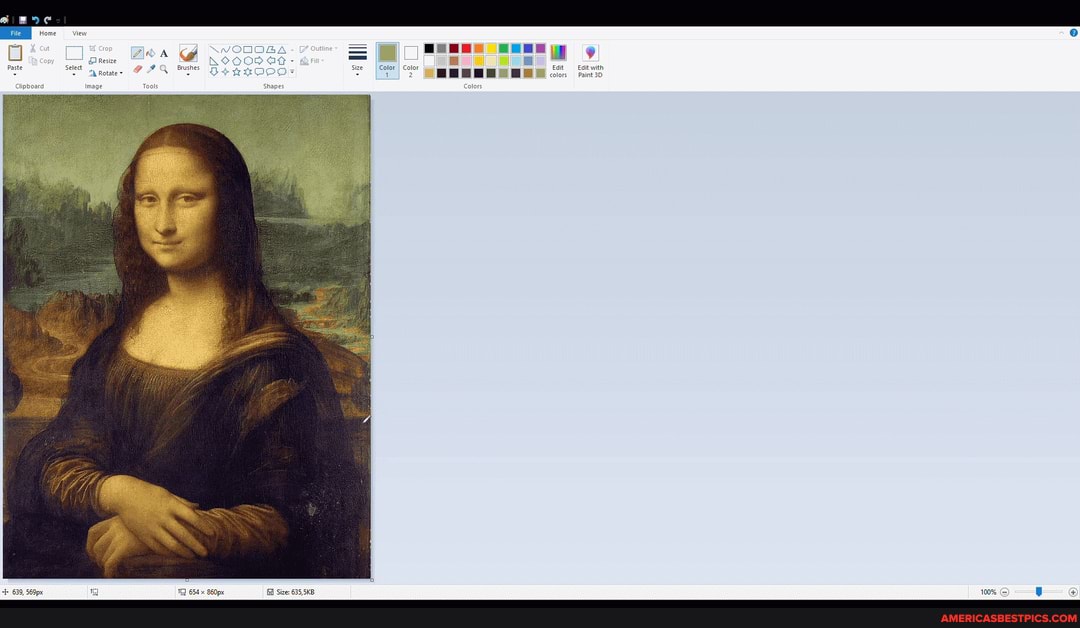This screenshot has width=1080, height=628.
Task: Open the Shape Outline dropdown
Action: point(319,49)
